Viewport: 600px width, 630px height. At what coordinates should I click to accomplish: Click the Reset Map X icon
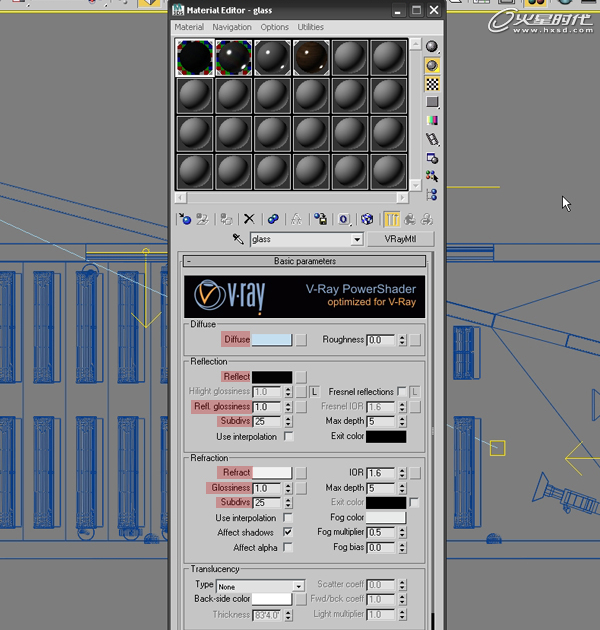point(249,219)
